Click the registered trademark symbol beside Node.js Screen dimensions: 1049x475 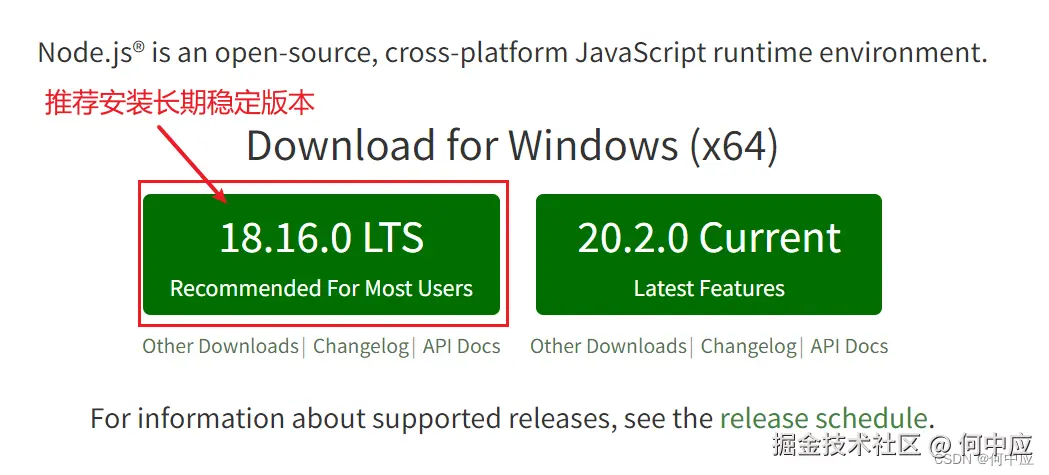coord(138,45)
